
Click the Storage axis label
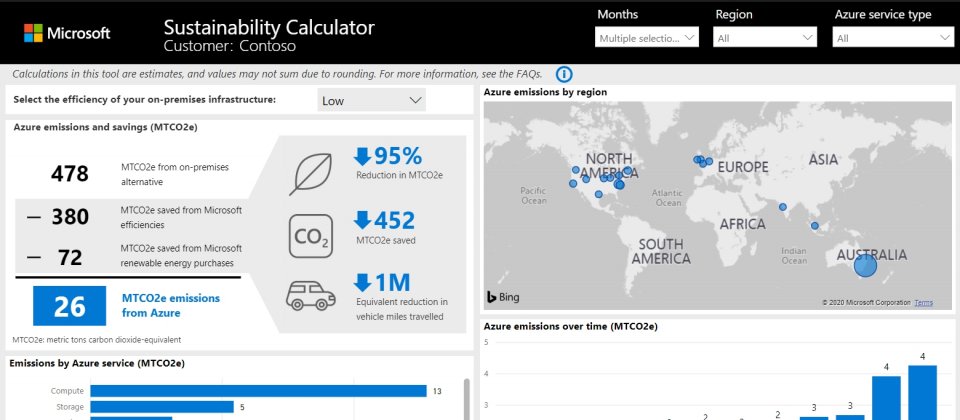click(70, 407)
